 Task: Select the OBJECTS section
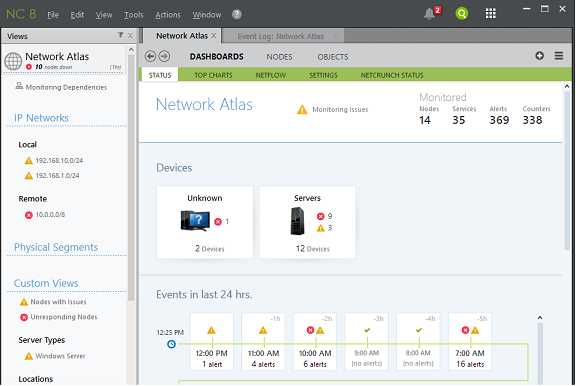coord(333,57)
